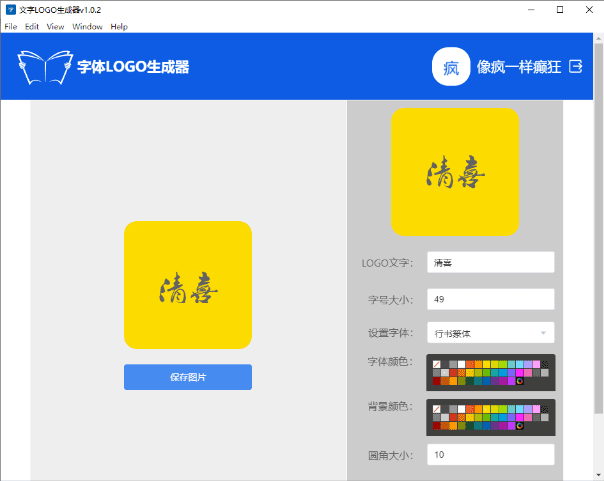Select the no-color slash swatch in font color
604x481 pixels.
(x=436, y=364)
